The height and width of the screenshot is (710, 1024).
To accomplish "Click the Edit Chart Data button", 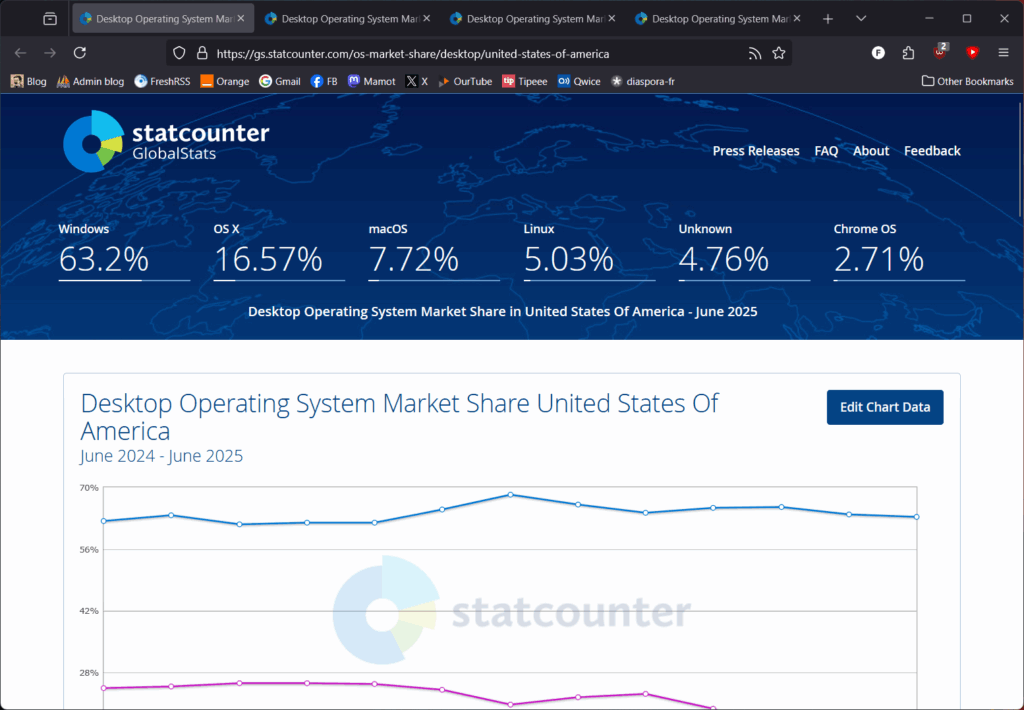I will [885, 407].
